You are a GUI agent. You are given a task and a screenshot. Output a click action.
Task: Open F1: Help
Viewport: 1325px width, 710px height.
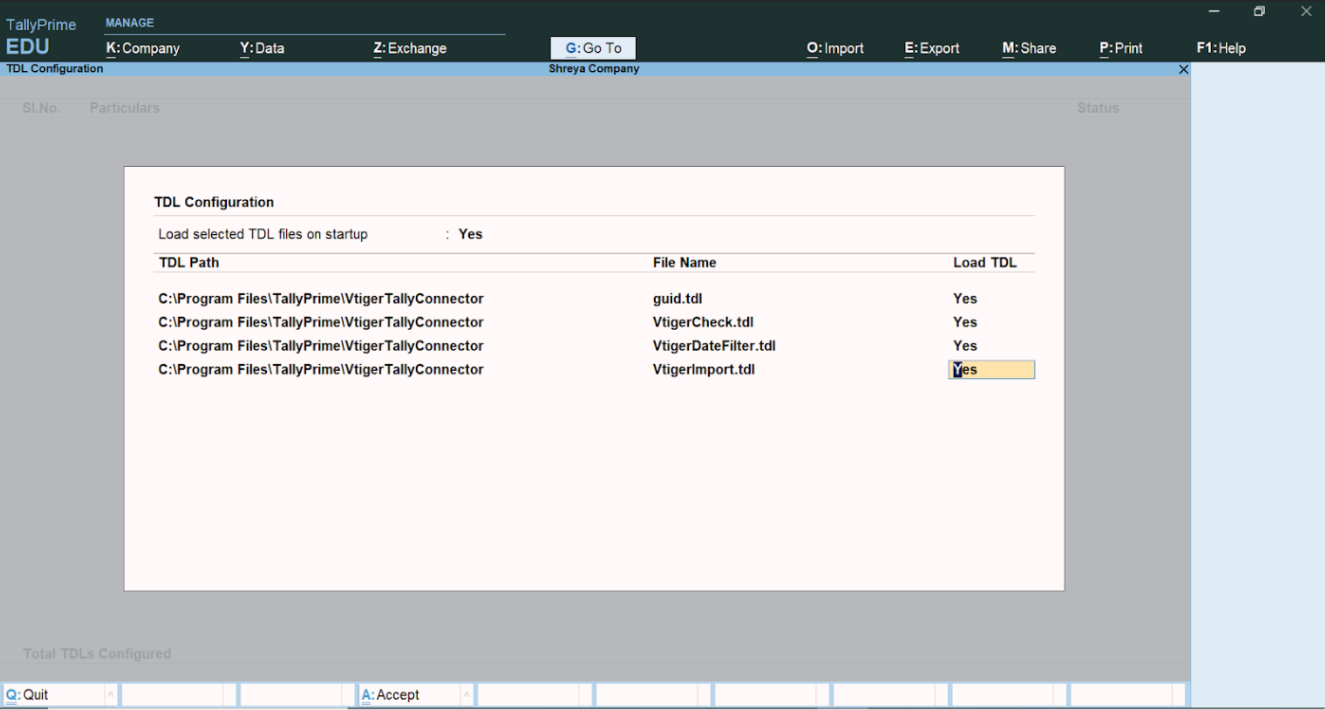click(x=1221, y=48)
